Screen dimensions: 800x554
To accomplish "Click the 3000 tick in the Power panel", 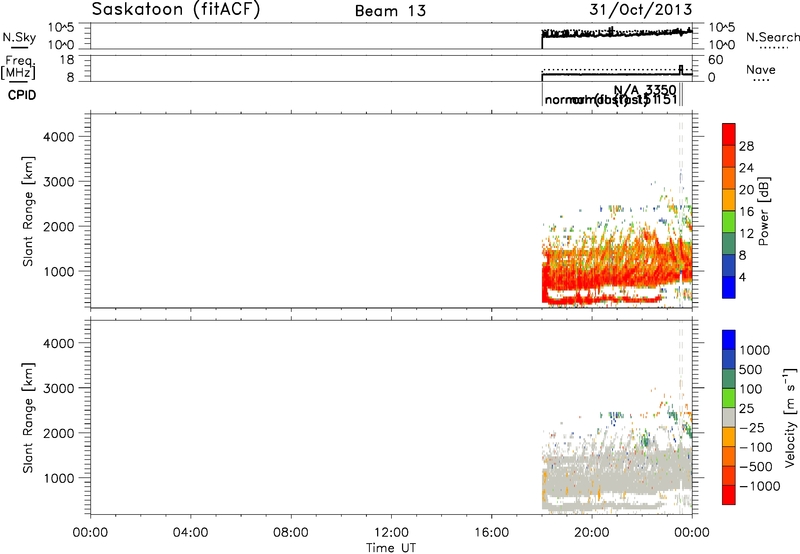I will (x=59, y=182).
